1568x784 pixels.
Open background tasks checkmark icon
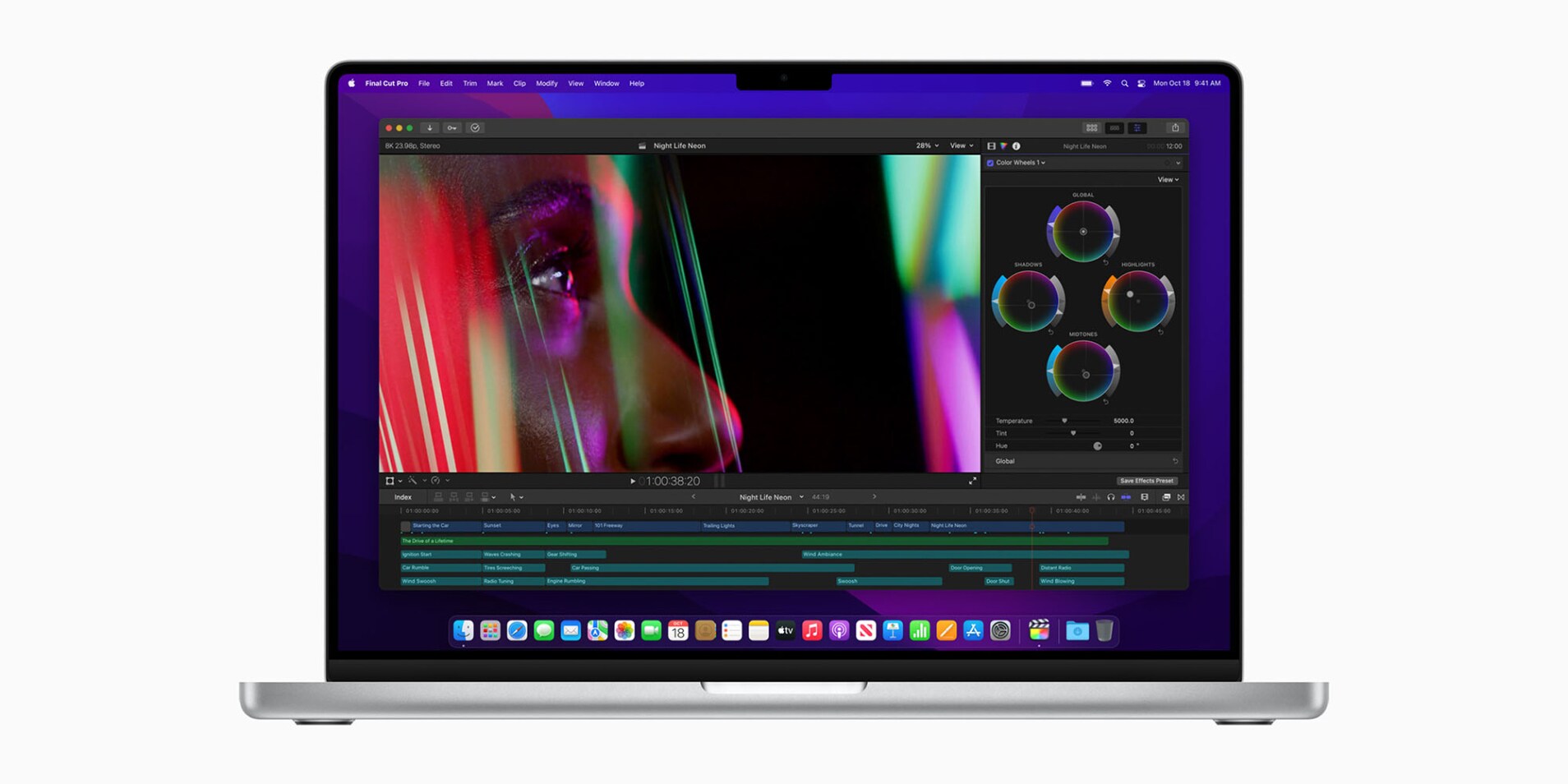pos(475,127)
